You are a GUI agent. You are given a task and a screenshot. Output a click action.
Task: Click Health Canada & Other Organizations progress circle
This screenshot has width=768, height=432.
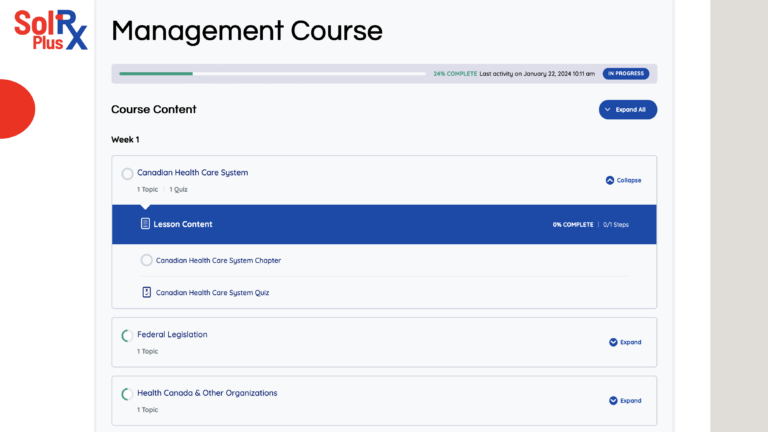[x=127, y=394]
